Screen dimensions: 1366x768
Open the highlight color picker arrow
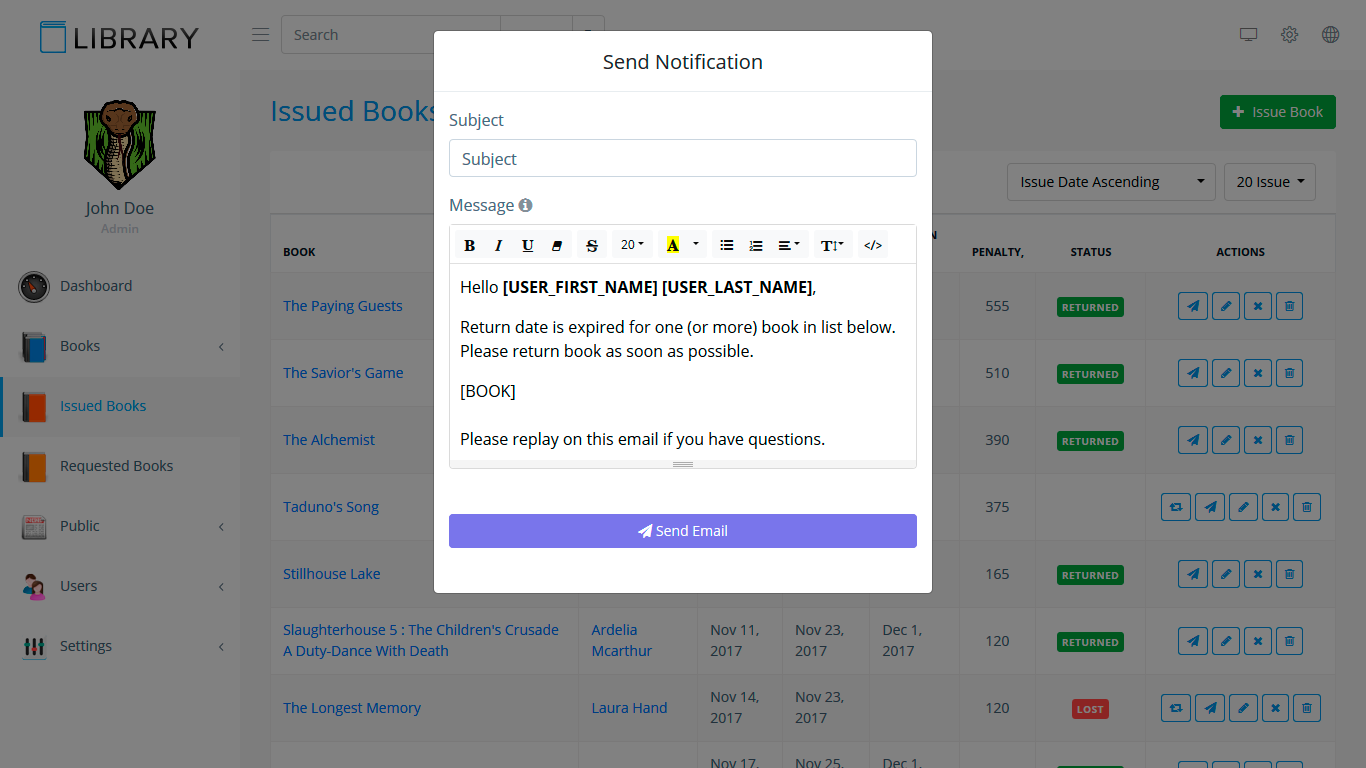tap(696, 245)
